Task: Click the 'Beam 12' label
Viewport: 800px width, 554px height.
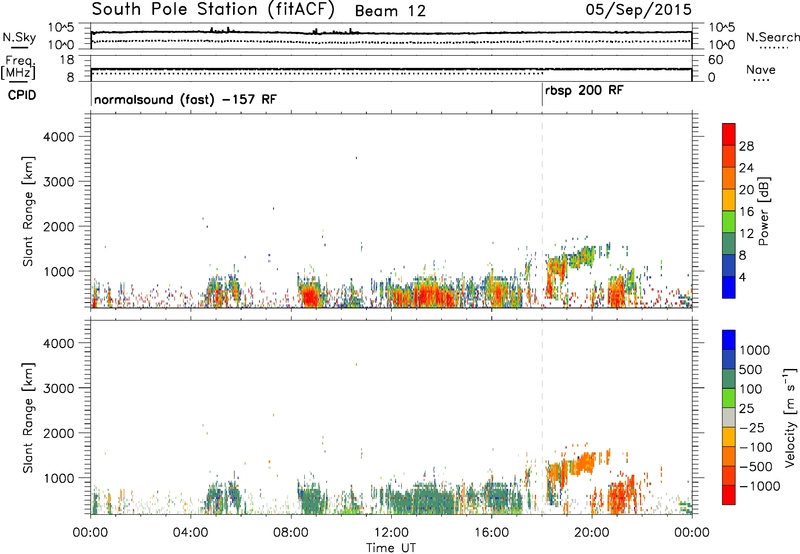Action: [x=390, y=11]
